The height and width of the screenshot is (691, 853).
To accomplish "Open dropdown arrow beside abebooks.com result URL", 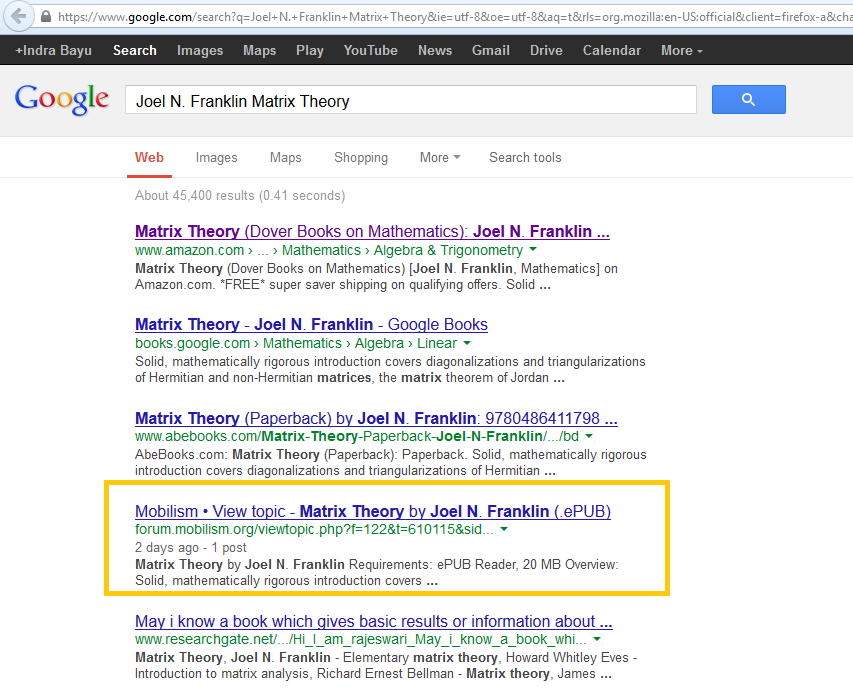I will (x=589, y=436).
